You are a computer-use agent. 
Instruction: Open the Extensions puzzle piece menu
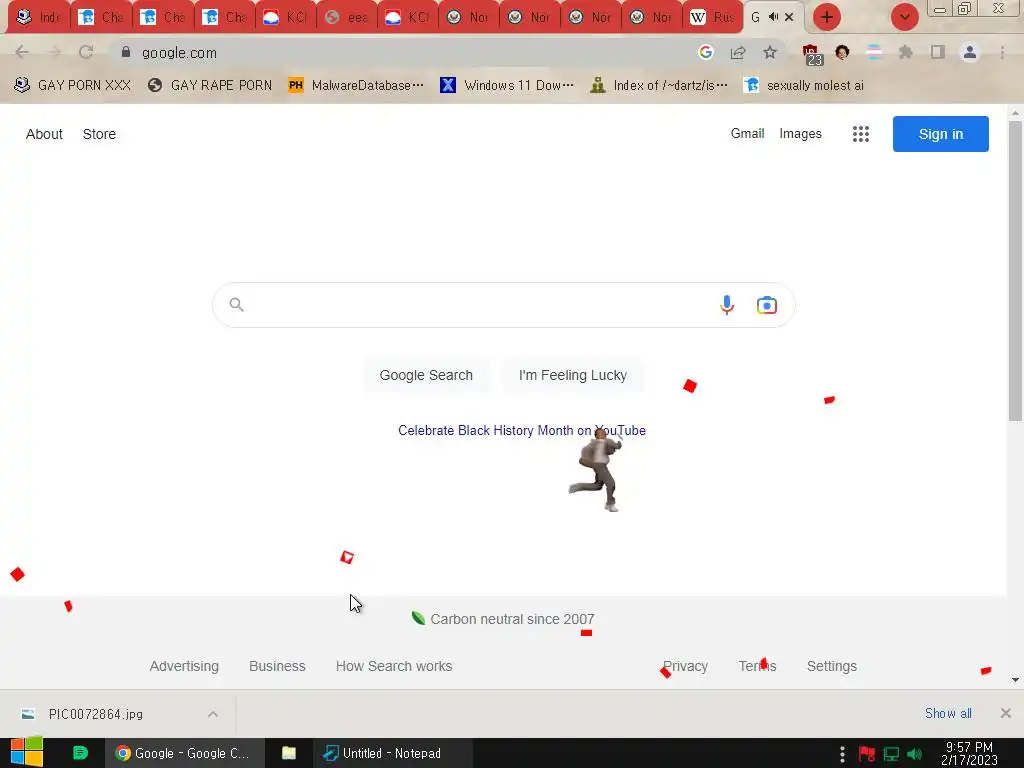(905, 52)
